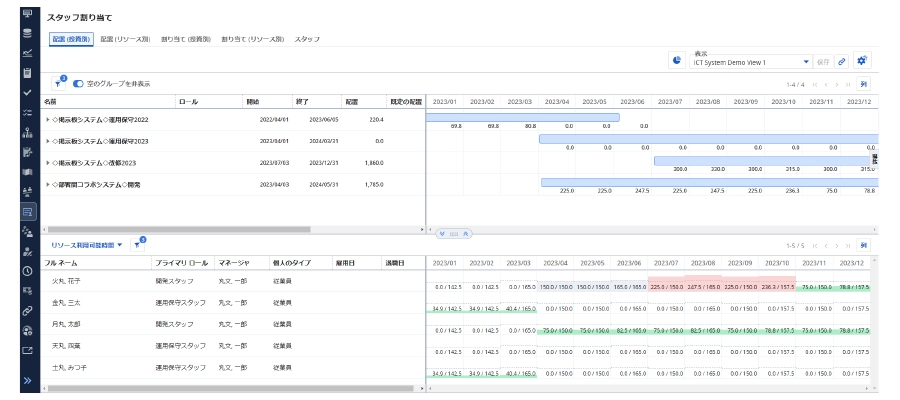This screenshot has height=400, width=900.
Task: Open the checklist icon in sidebar
Action: coord(27,112)
